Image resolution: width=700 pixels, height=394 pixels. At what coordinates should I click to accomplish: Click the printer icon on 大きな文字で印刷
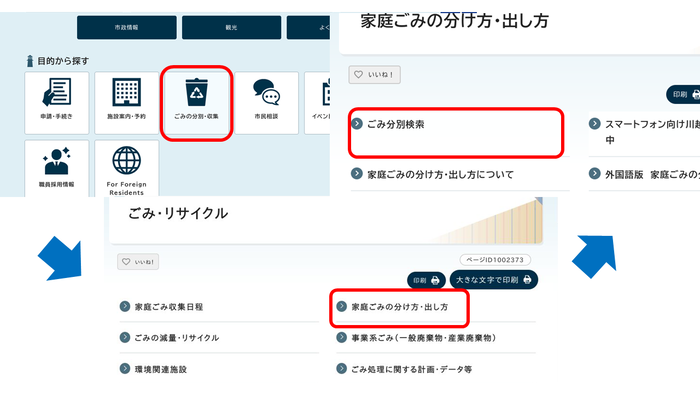click(527, 280)
